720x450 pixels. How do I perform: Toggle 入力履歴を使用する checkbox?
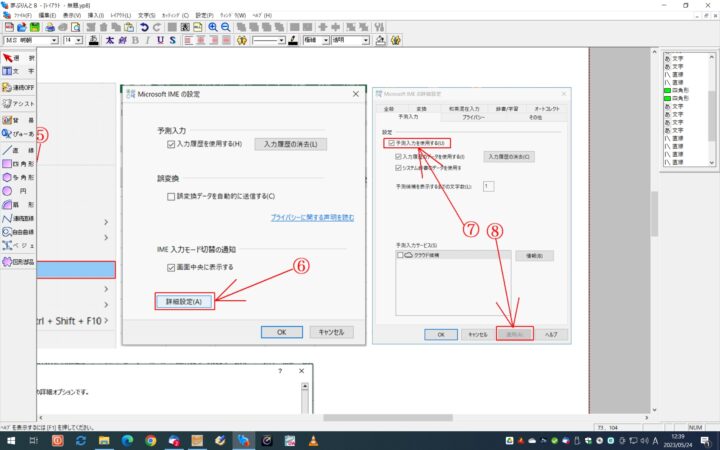pos(172,145)
